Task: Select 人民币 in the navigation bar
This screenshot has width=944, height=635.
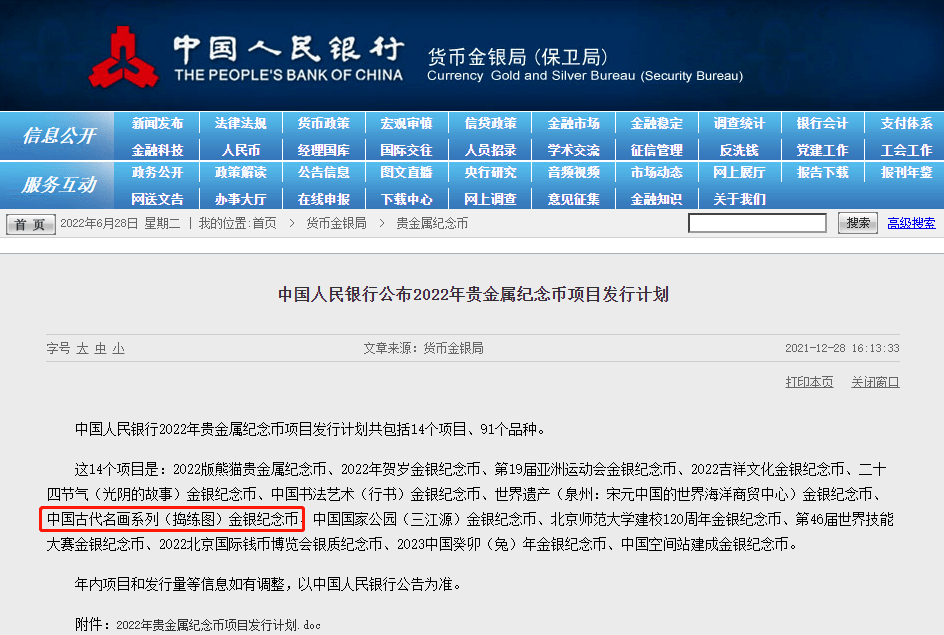Action: [240, 150]
